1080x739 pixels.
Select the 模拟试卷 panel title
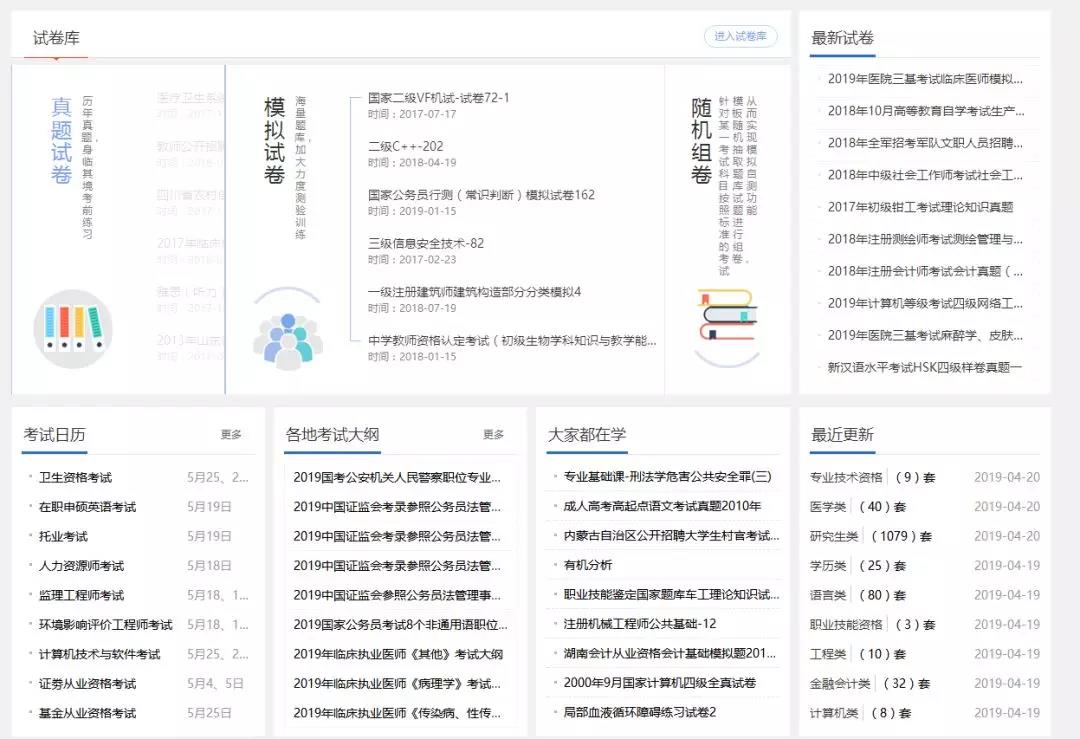coord(274,140)
